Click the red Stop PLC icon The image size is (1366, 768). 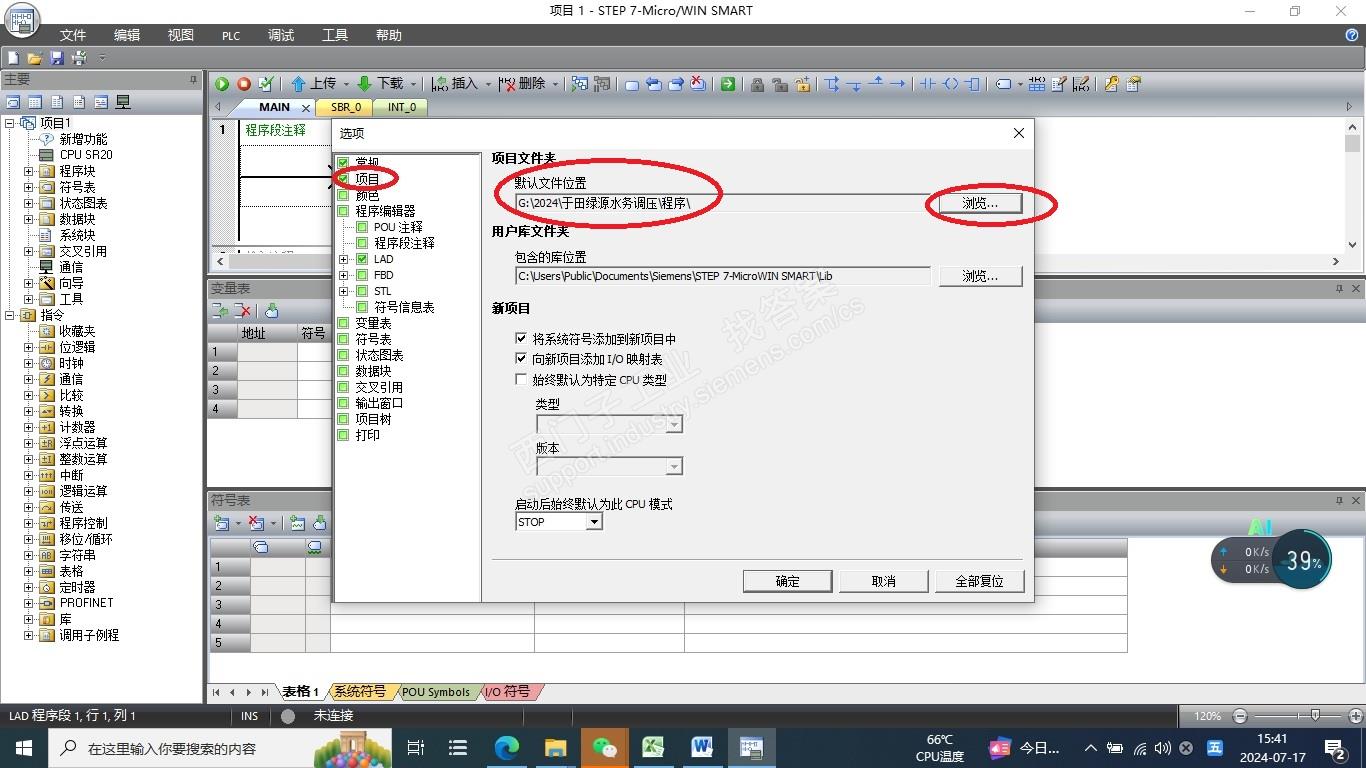[x=243, y=84]
